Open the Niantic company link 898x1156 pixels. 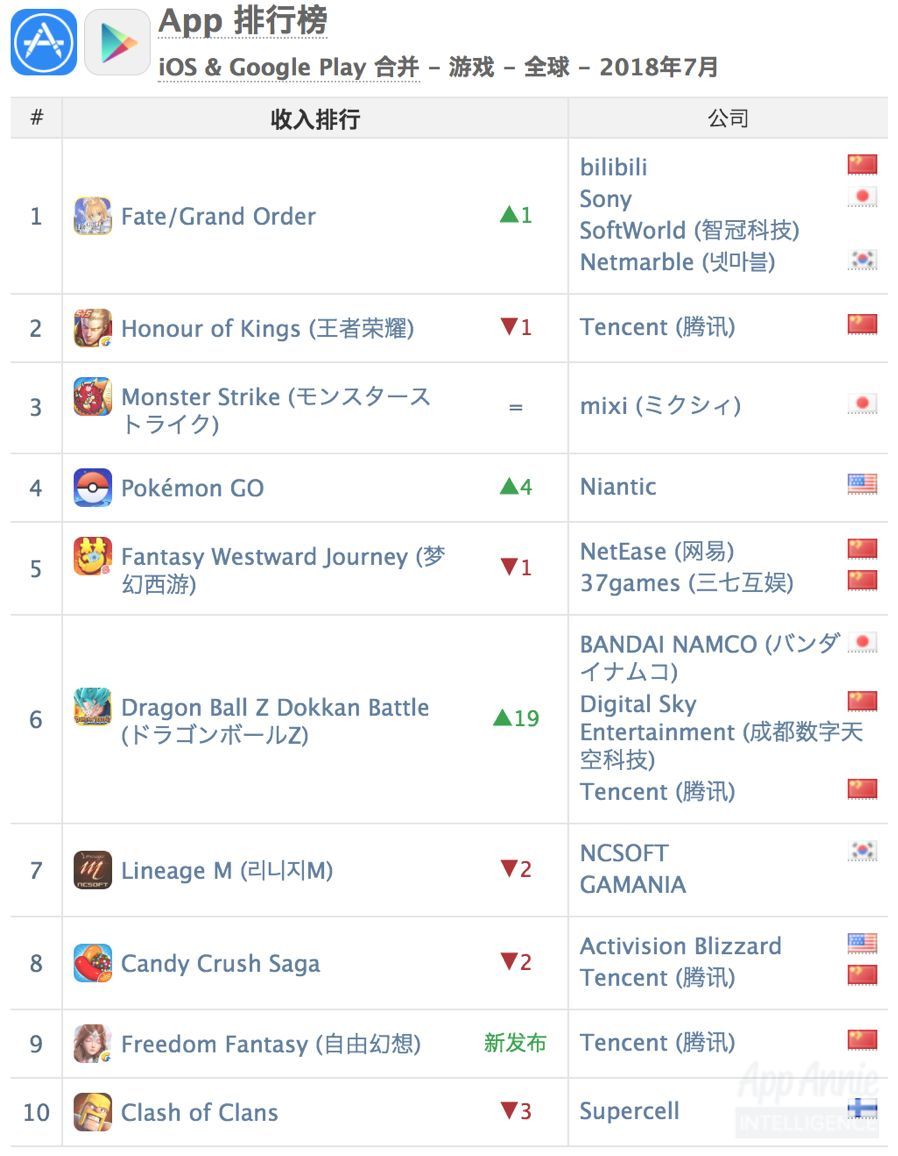[618, 487]
